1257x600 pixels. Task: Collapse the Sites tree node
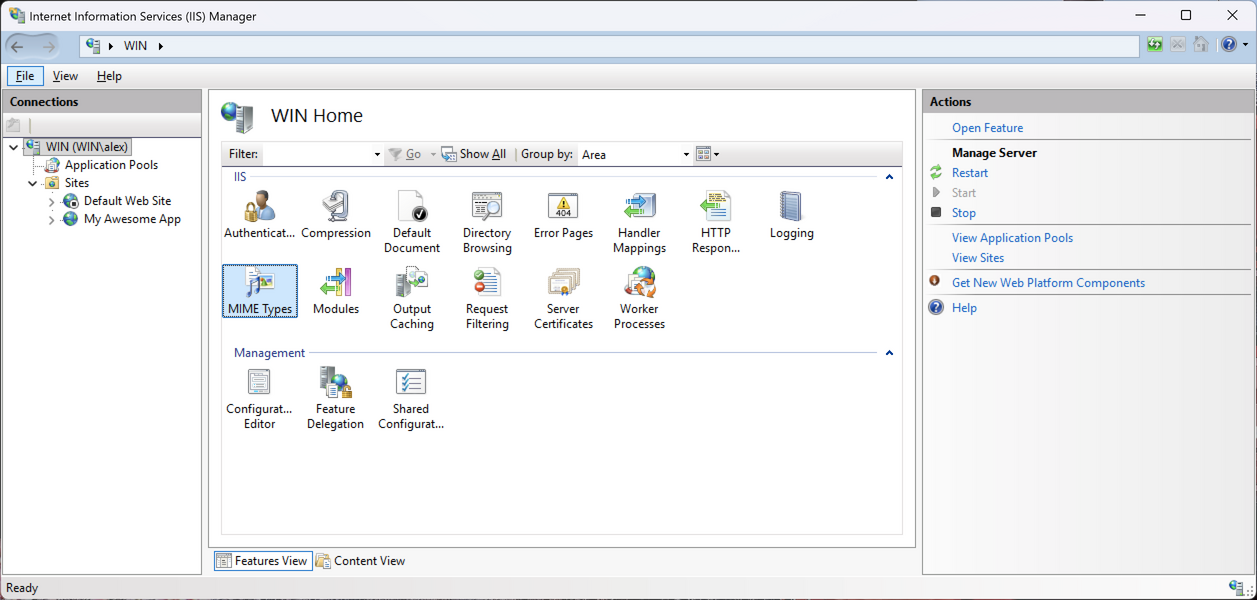(x=33, y=183)
